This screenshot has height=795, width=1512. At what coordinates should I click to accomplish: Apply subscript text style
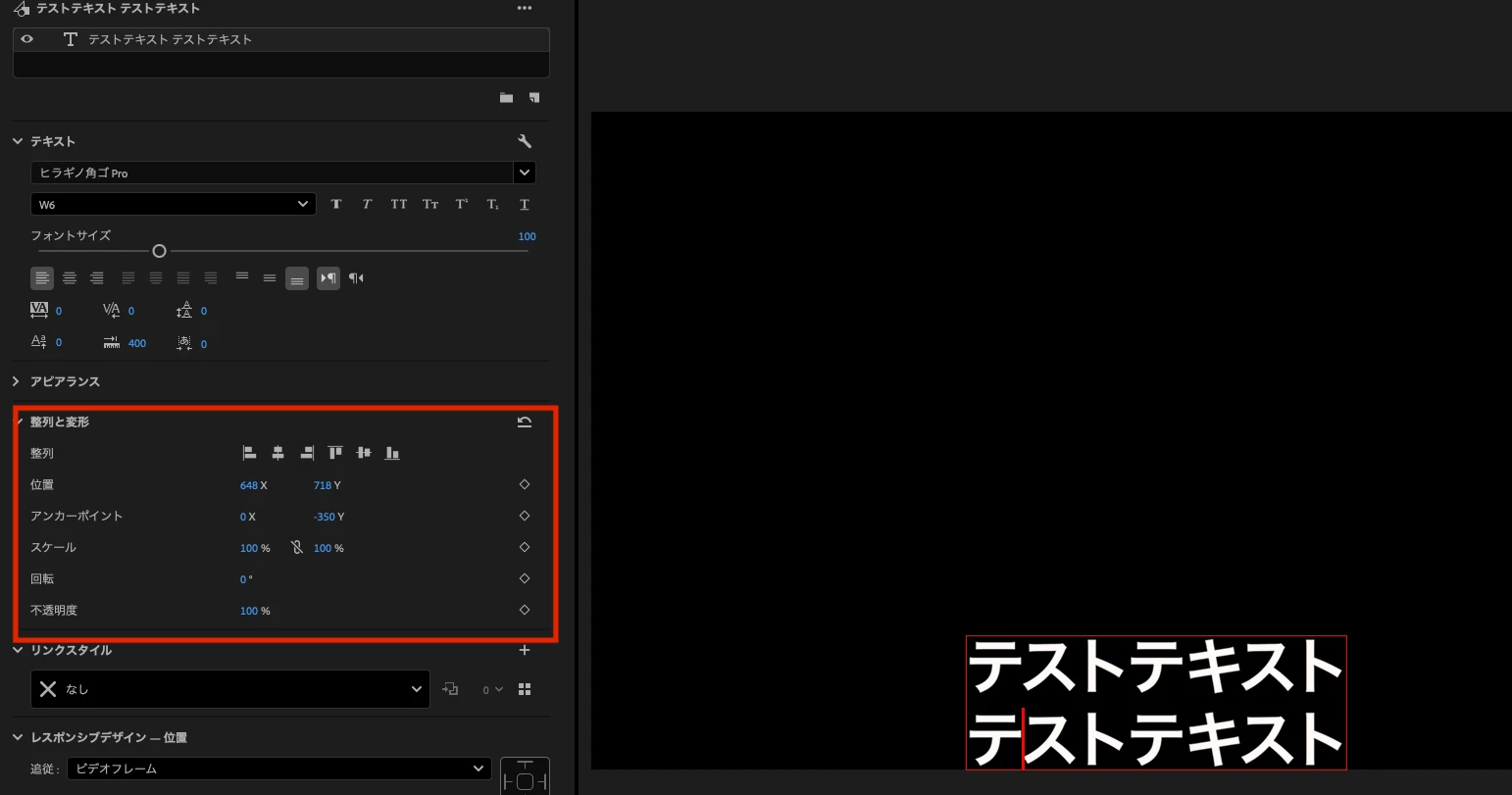click(492, 204)
